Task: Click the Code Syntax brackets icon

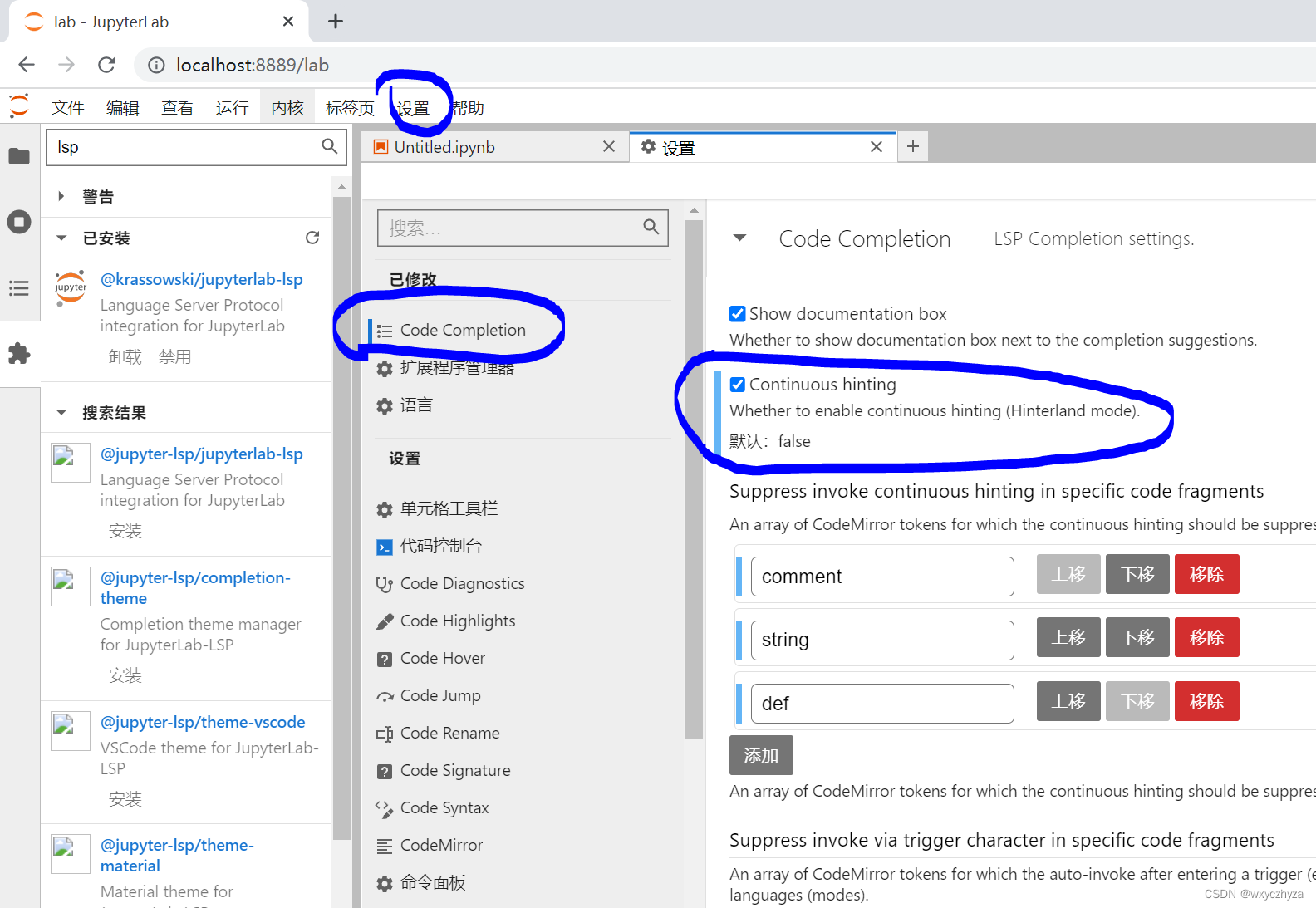Action: 384,808
